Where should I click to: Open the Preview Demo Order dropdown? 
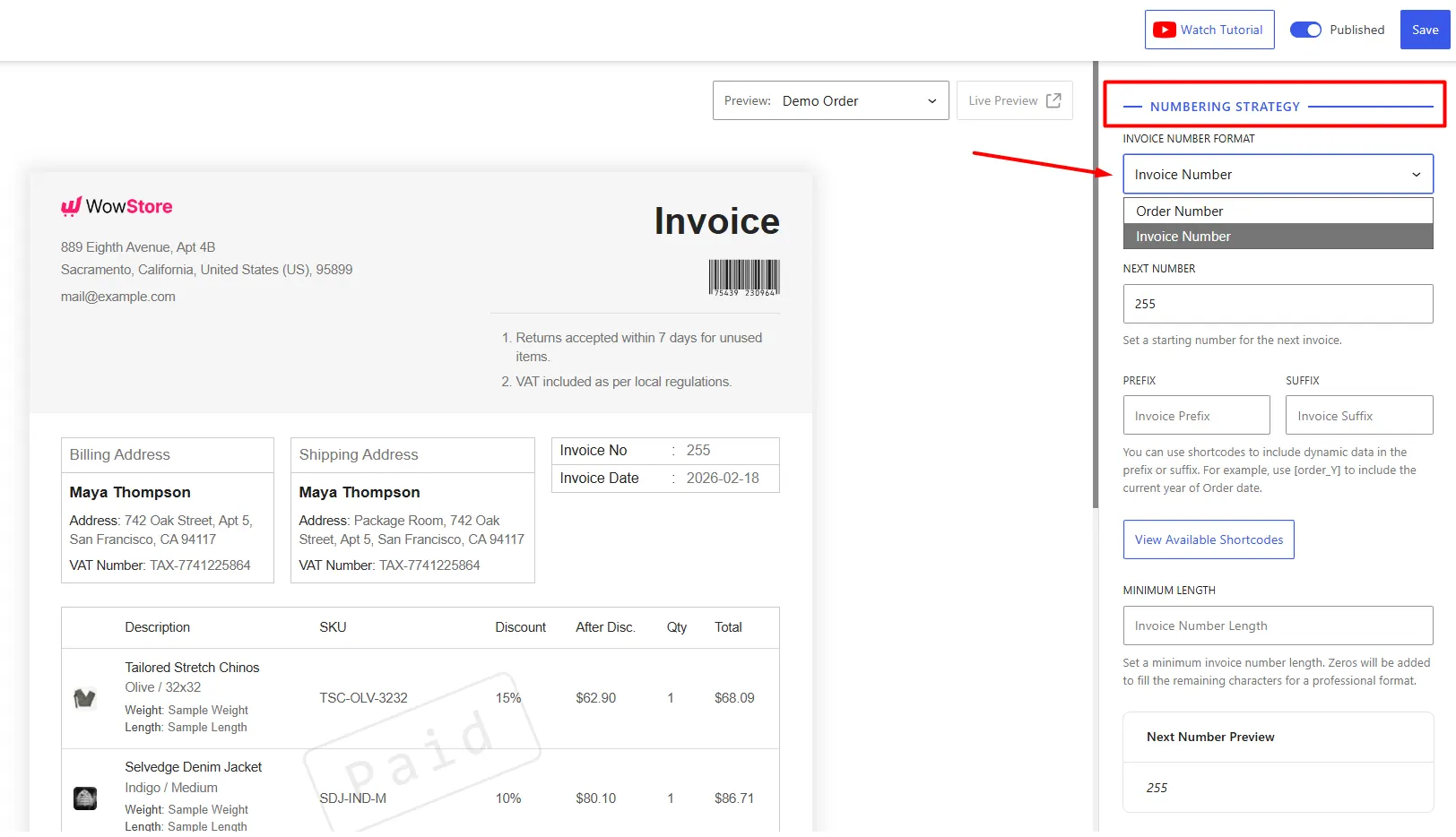(830, 100)
